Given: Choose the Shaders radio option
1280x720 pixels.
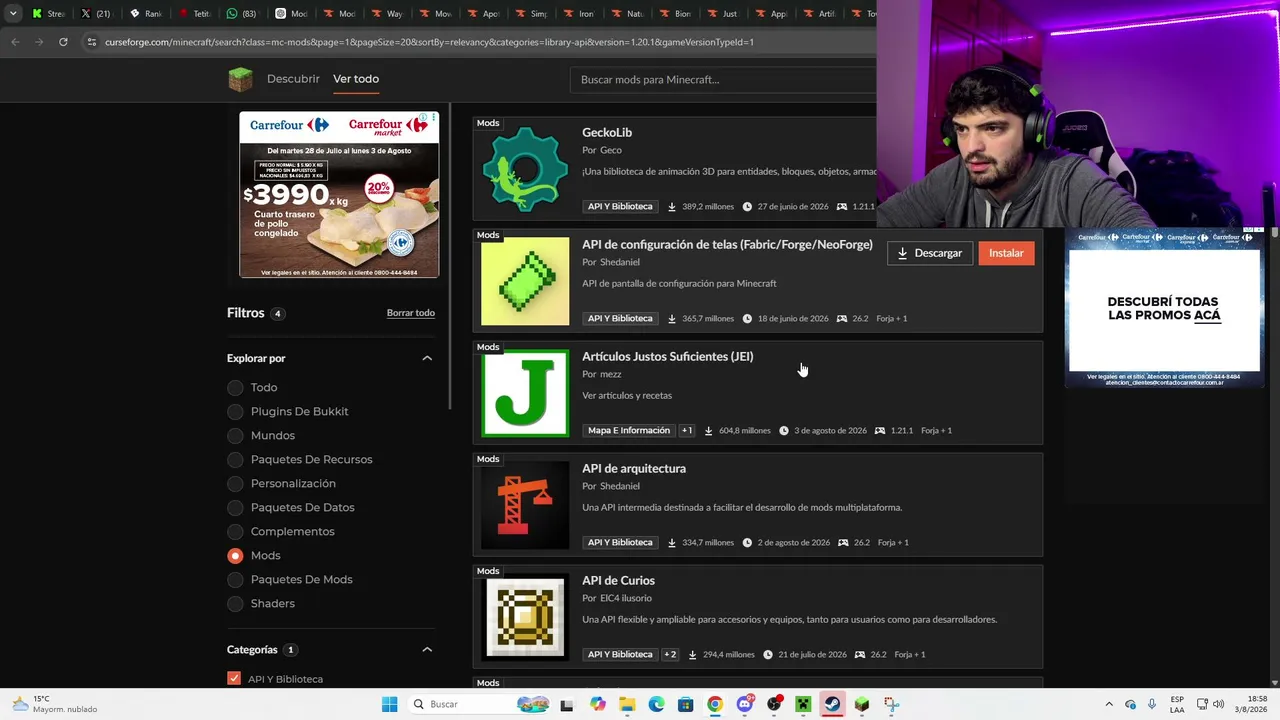Looking at the screenshot, I should coord(235,603).
